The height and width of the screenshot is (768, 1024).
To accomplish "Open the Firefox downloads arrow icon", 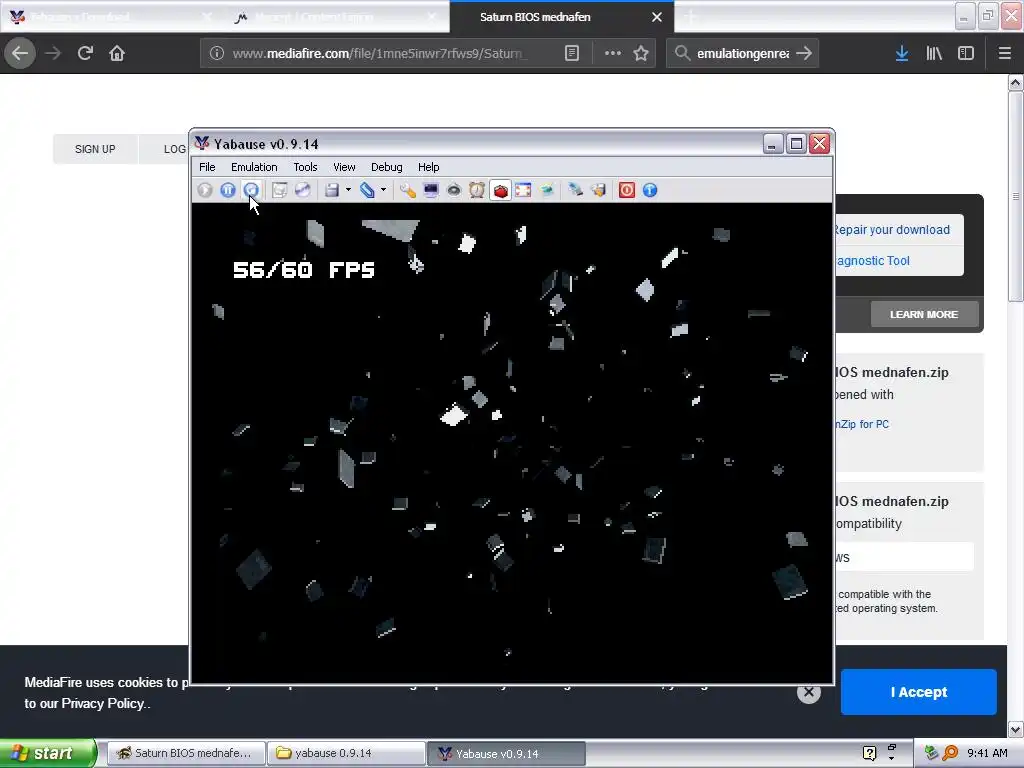I will click(902, 53).
